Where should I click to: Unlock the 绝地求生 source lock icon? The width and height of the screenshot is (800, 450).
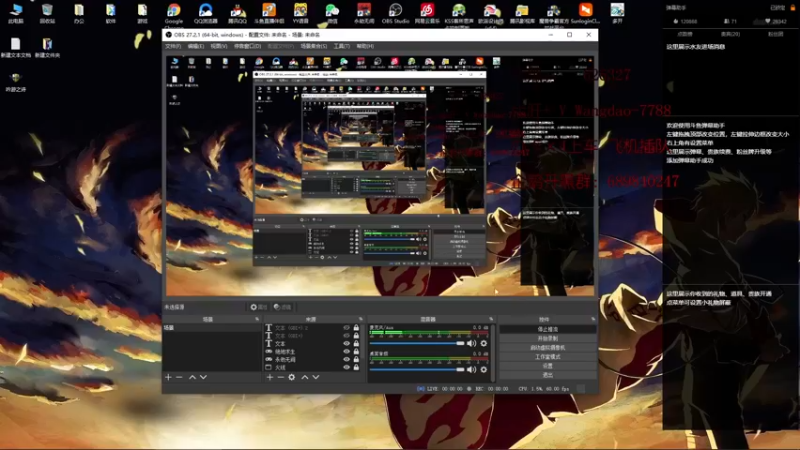[356, 352]
